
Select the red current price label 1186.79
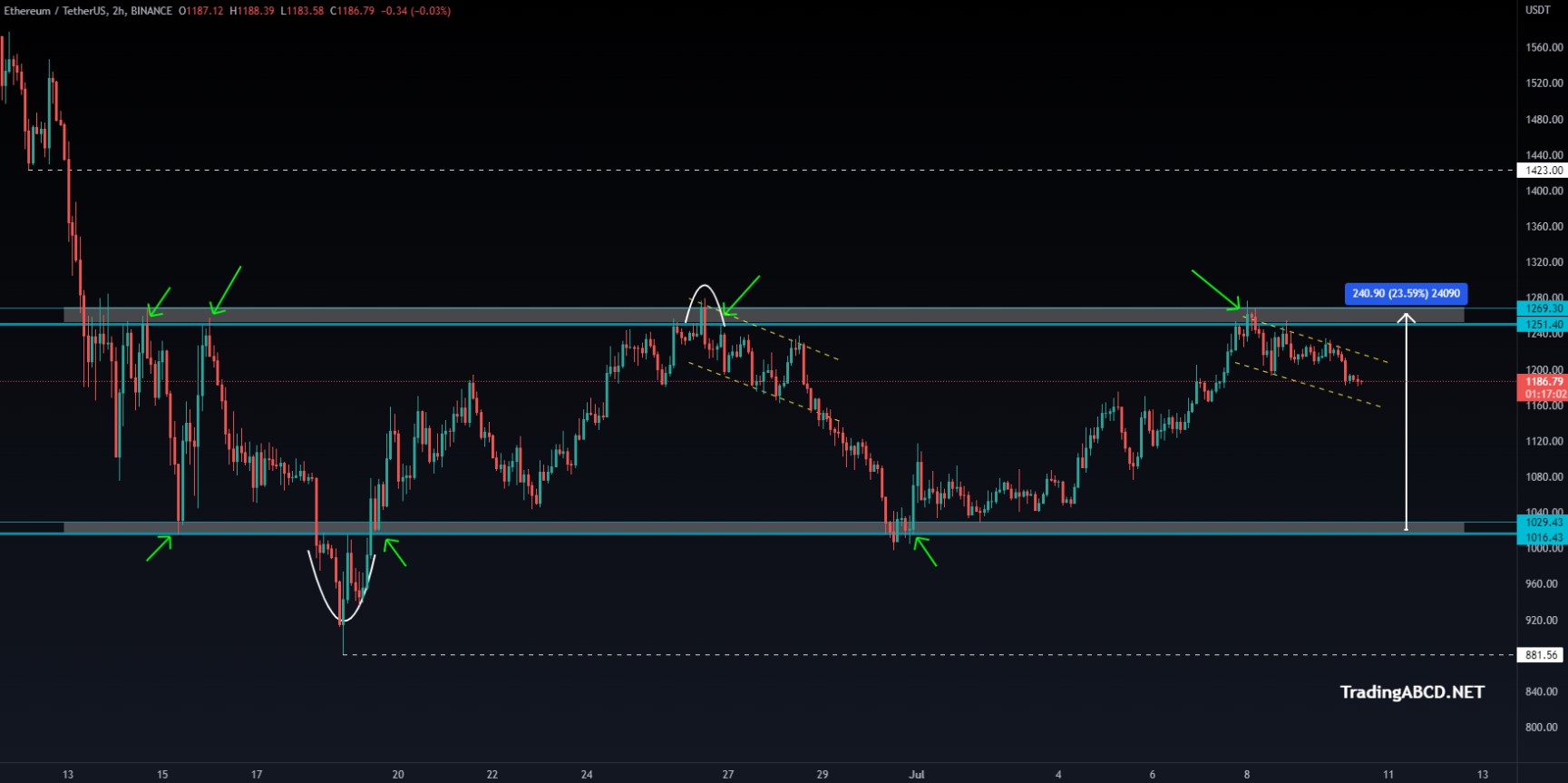pos(1543,382)
